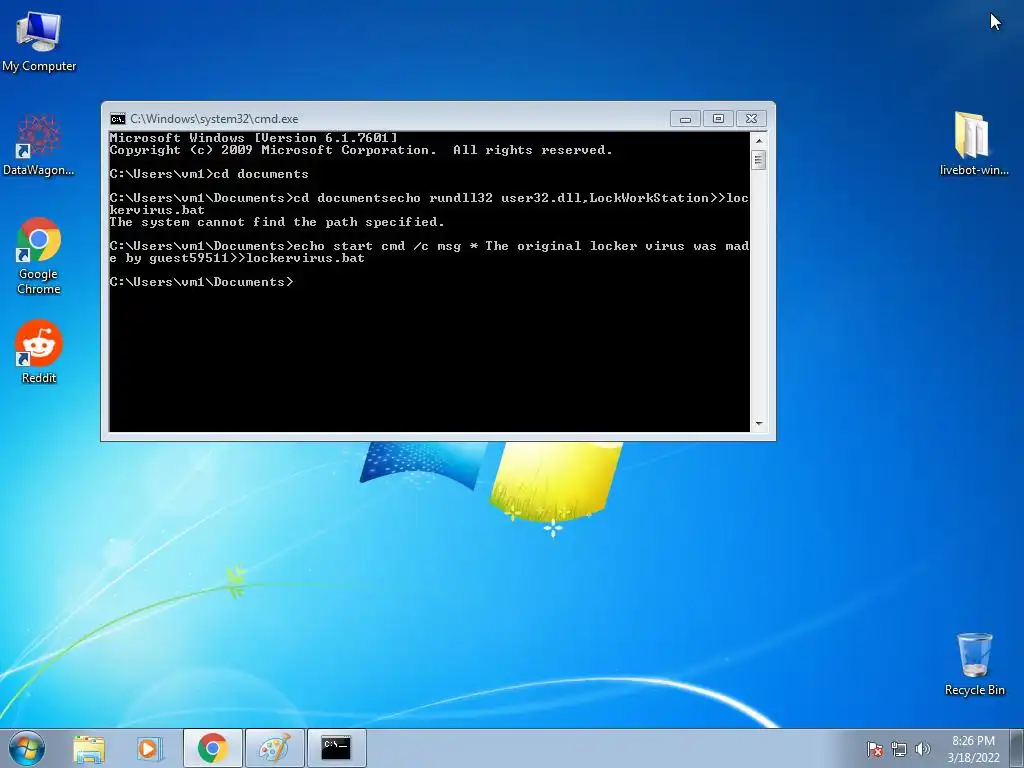Click the cmd vertical scrollbar thumb

pos(759,160)
